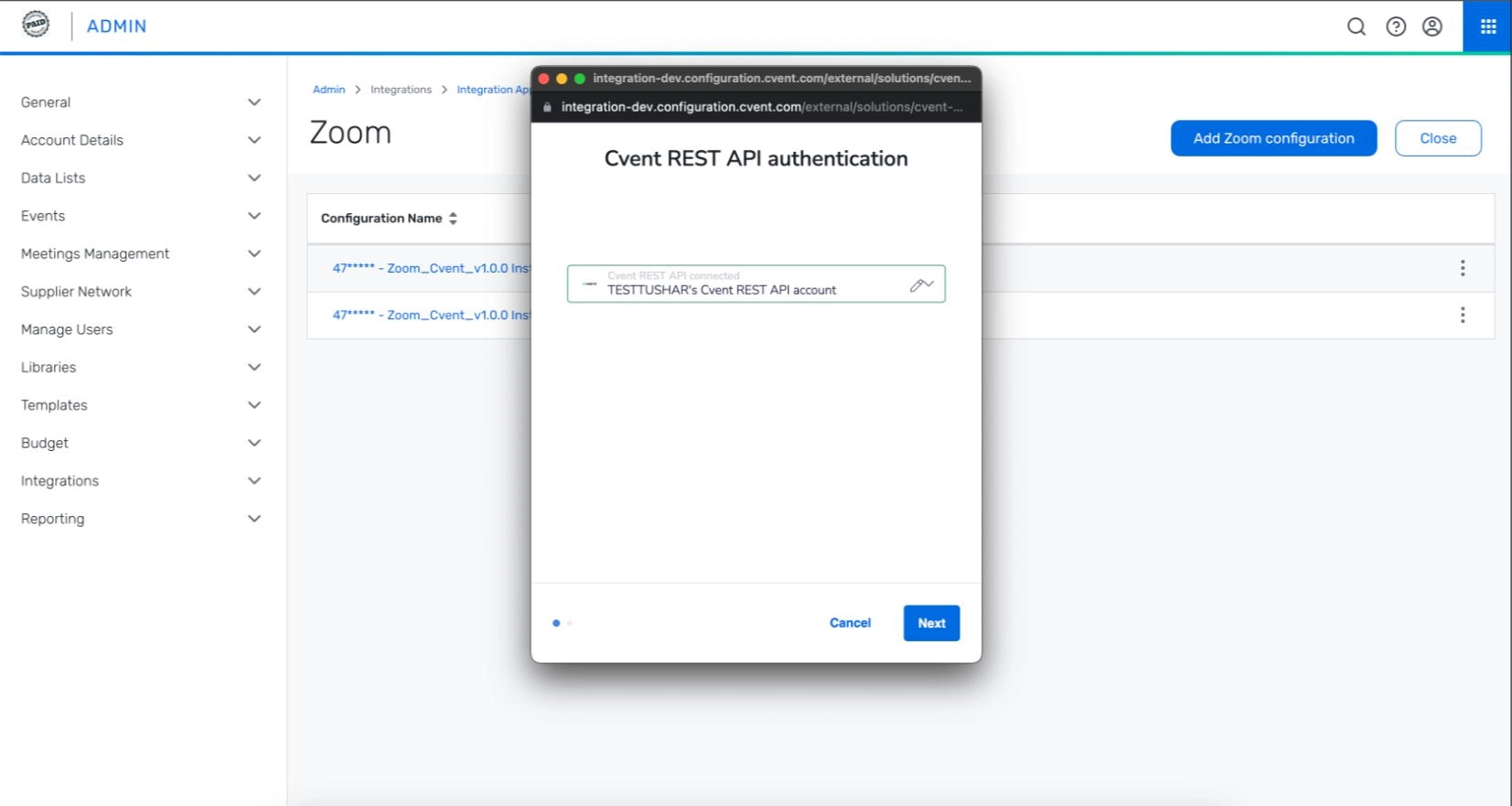The image size is (1512, 806).
Task: Click the small Cvent logo in connection field
Action: pyautogui.click(x=590, y=284)
